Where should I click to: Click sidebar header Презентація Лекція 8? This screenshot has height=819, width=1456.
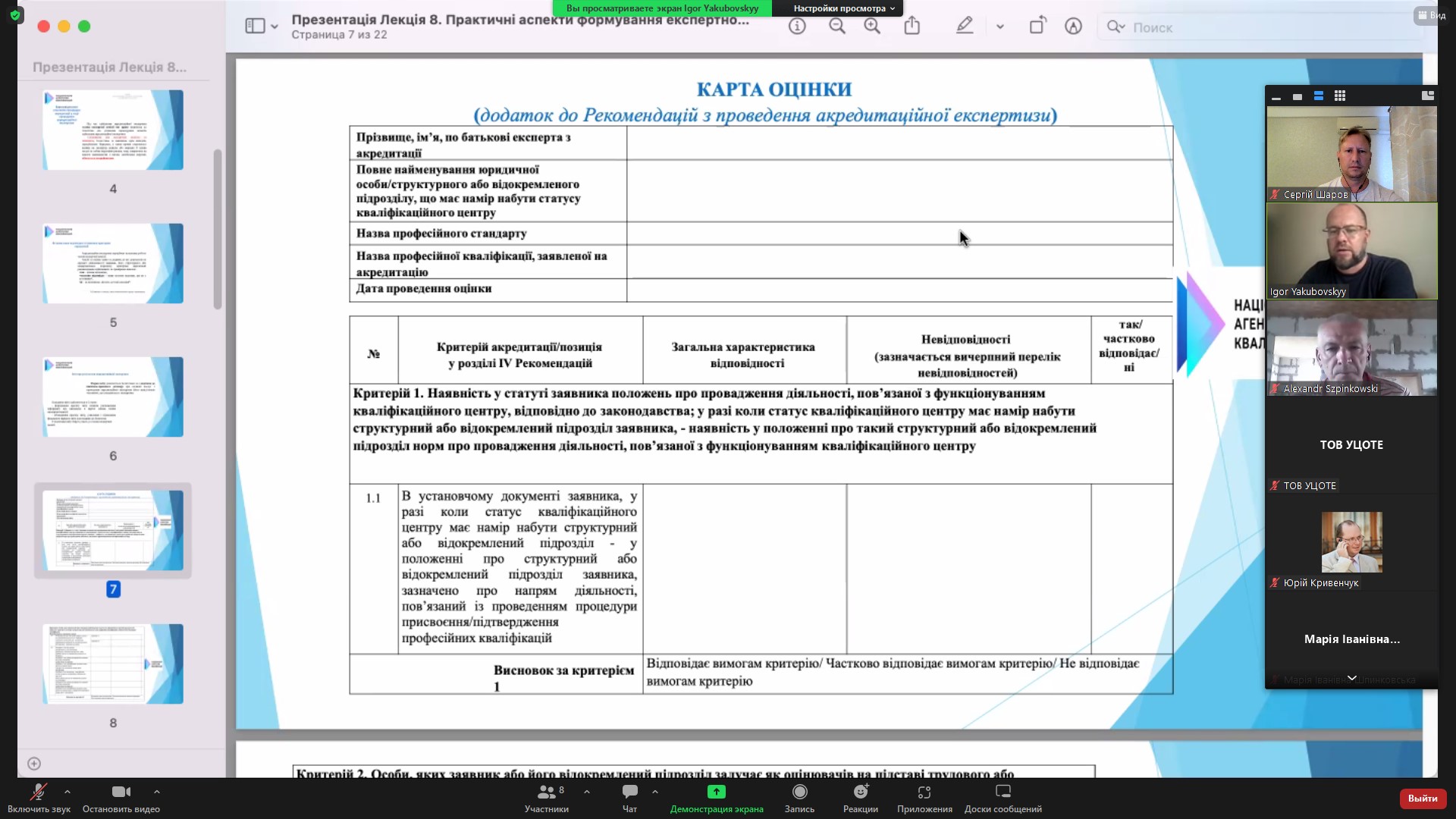[109, 67]
